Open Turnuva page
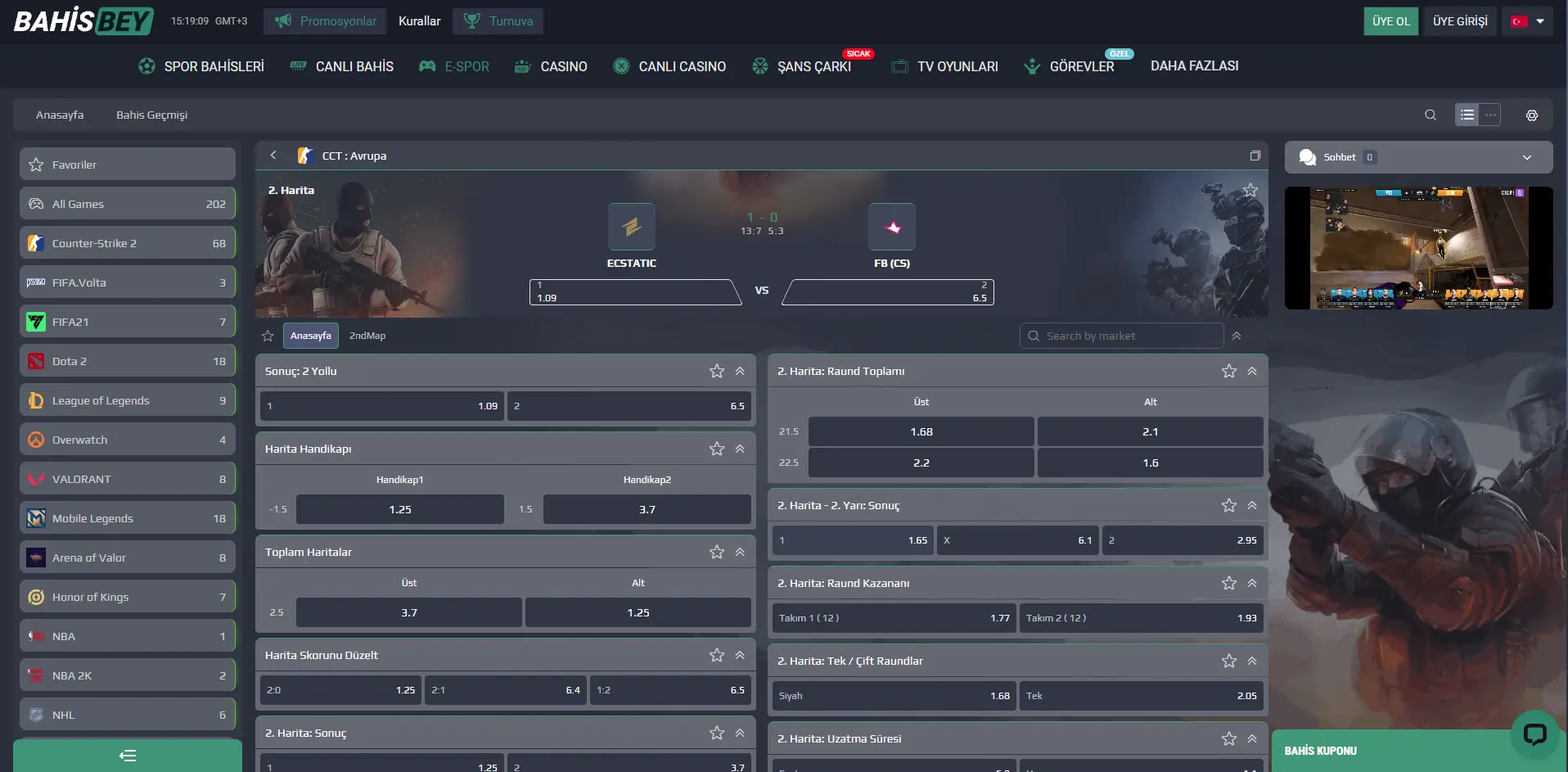The image size is (1568, 772). [498, 21]
